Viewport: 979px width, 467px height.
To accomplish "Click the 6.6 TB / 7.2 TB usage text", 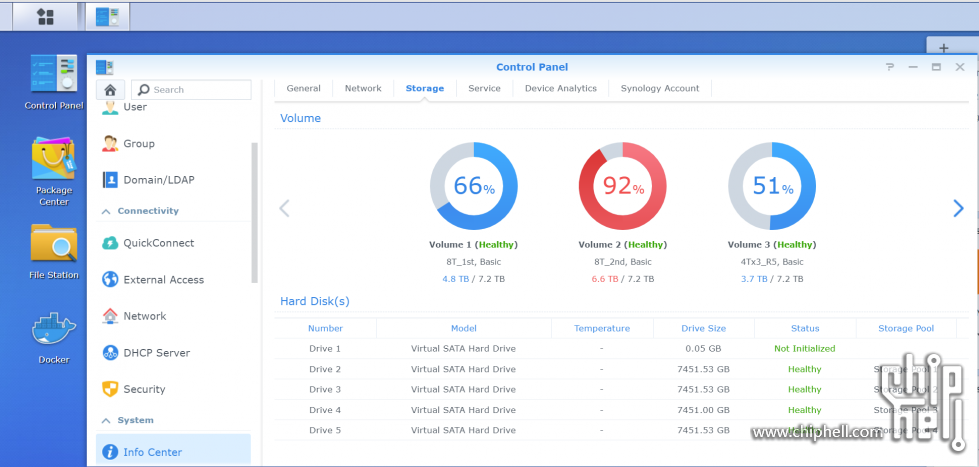I will point(622,279).
